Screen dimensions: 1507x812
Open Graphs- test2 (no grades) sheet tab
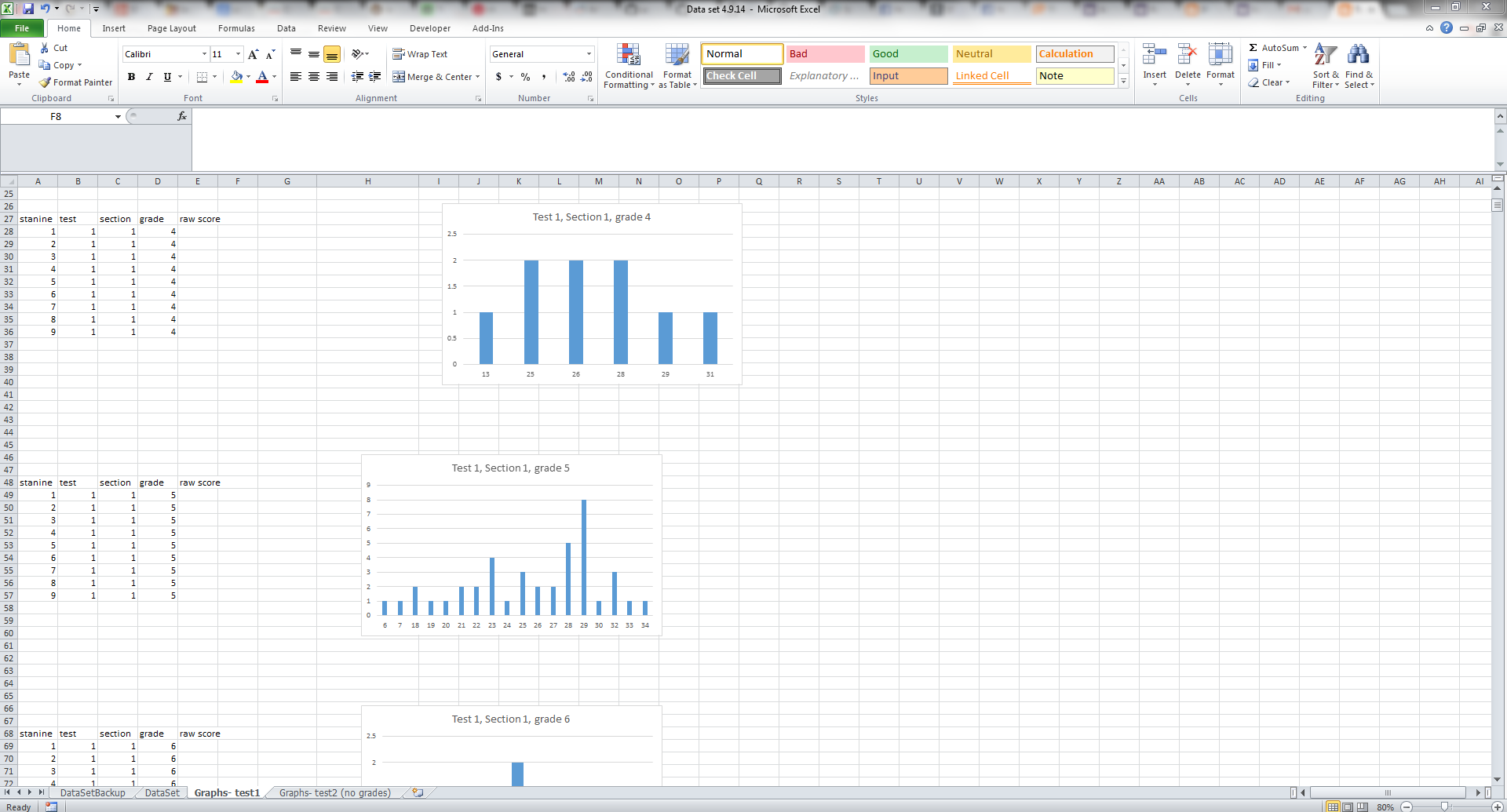335,792
